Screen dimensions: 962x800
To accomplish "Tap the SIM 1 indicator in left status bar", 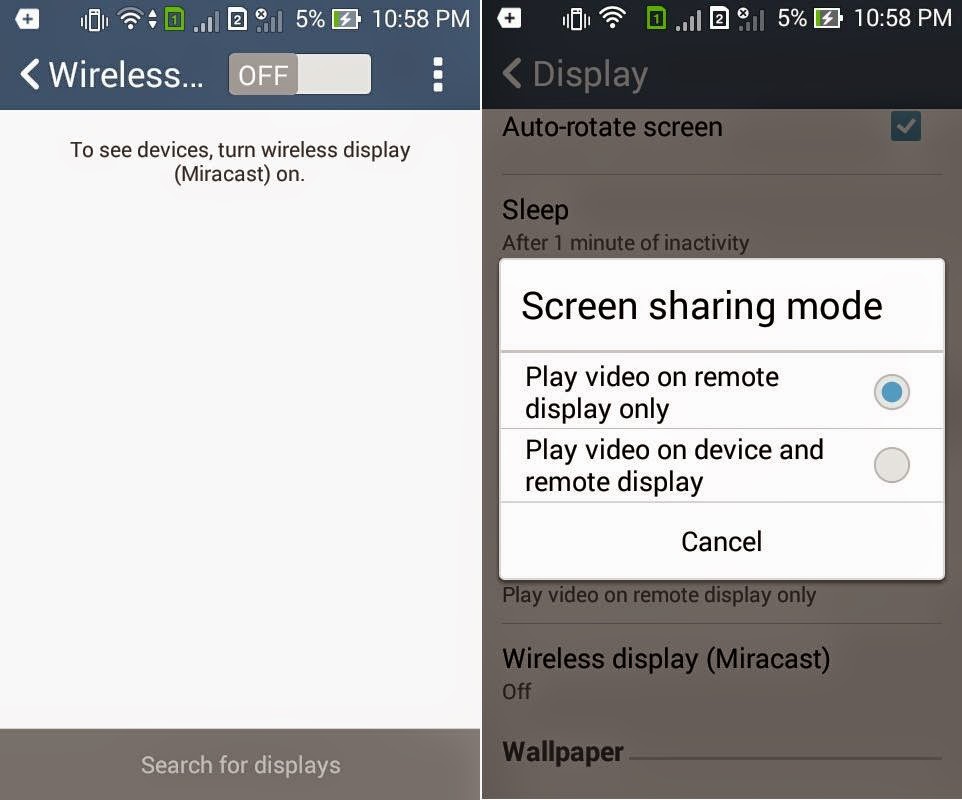I will click(x=174, y=20).
